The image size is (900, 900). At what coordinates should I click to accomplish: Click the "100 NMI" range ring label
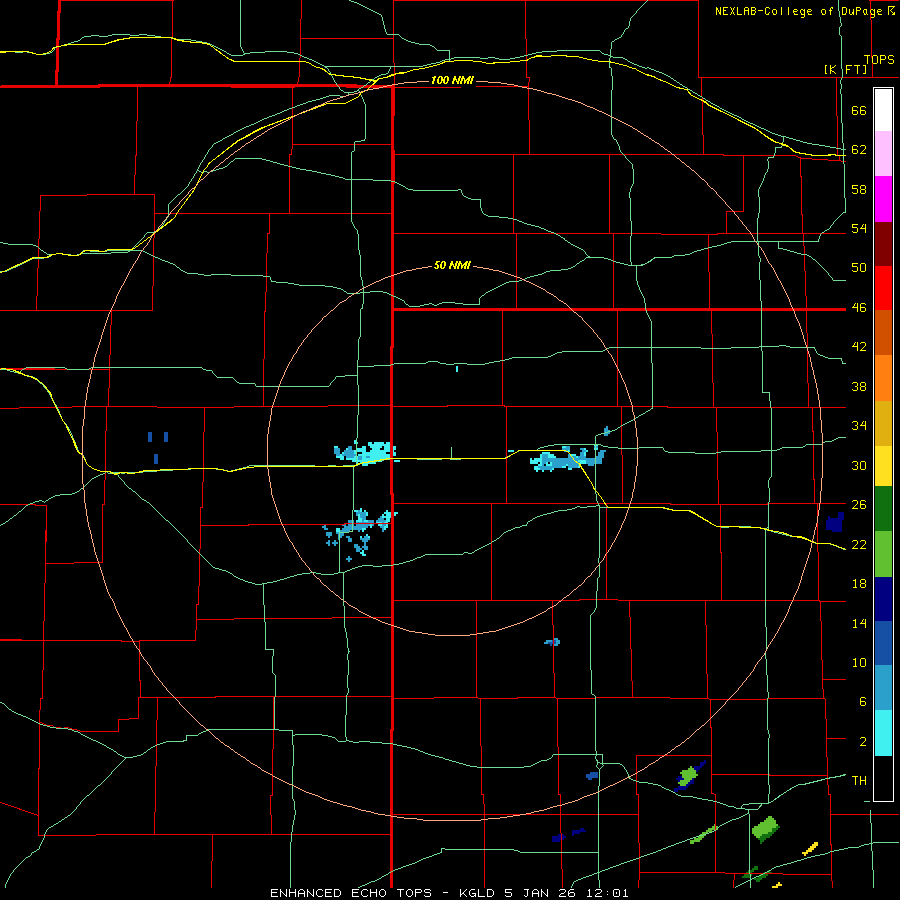pos(452,80)
